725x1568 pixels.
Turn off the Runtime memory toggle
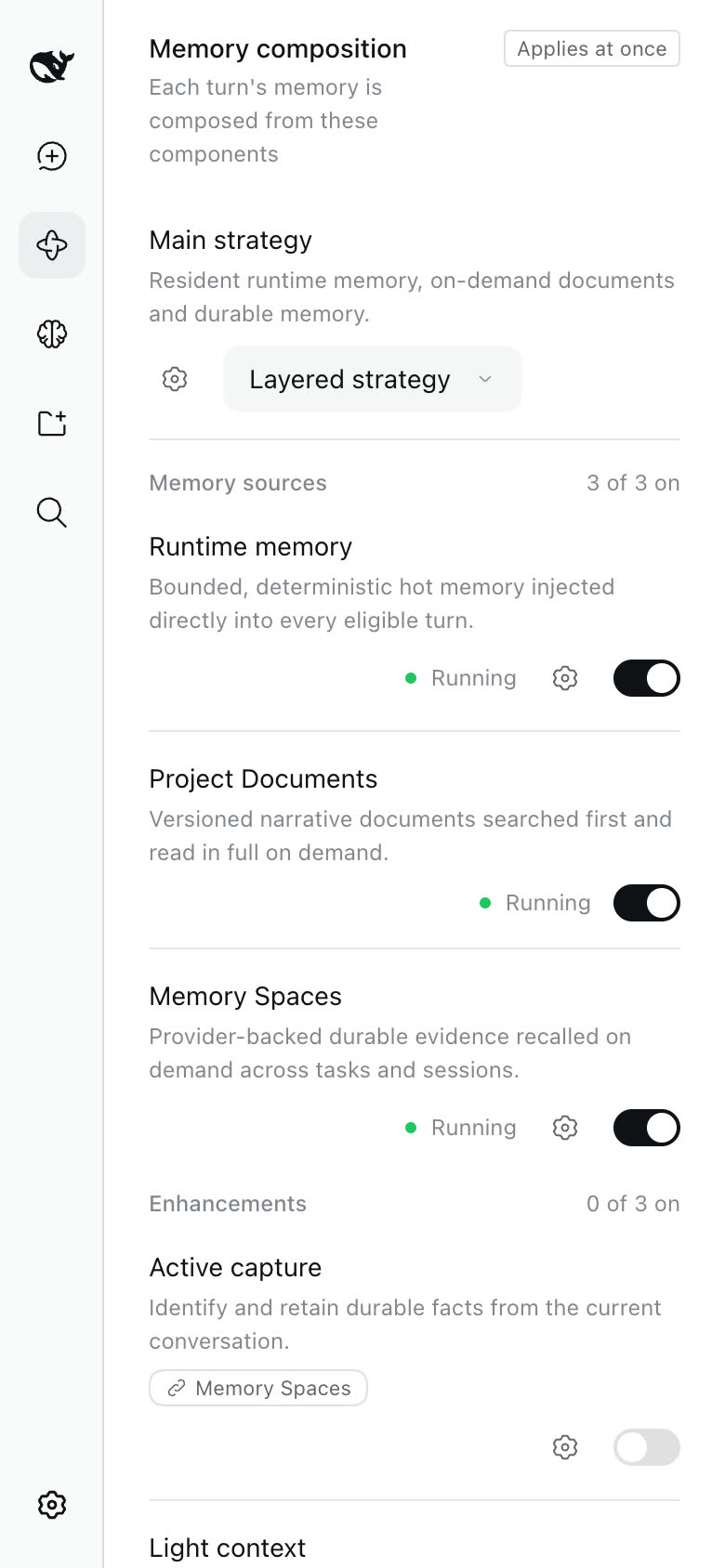pos(647,678)
